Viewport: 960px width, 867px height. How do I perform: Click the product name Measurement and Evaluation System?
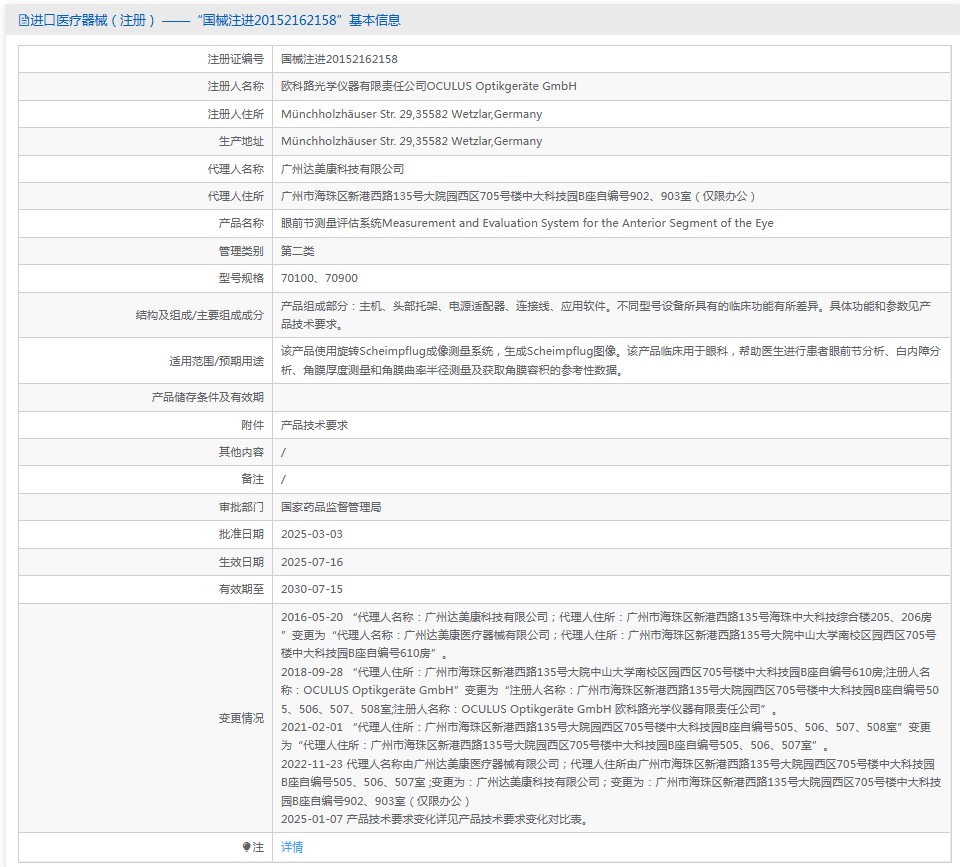(x=526, y=223)
